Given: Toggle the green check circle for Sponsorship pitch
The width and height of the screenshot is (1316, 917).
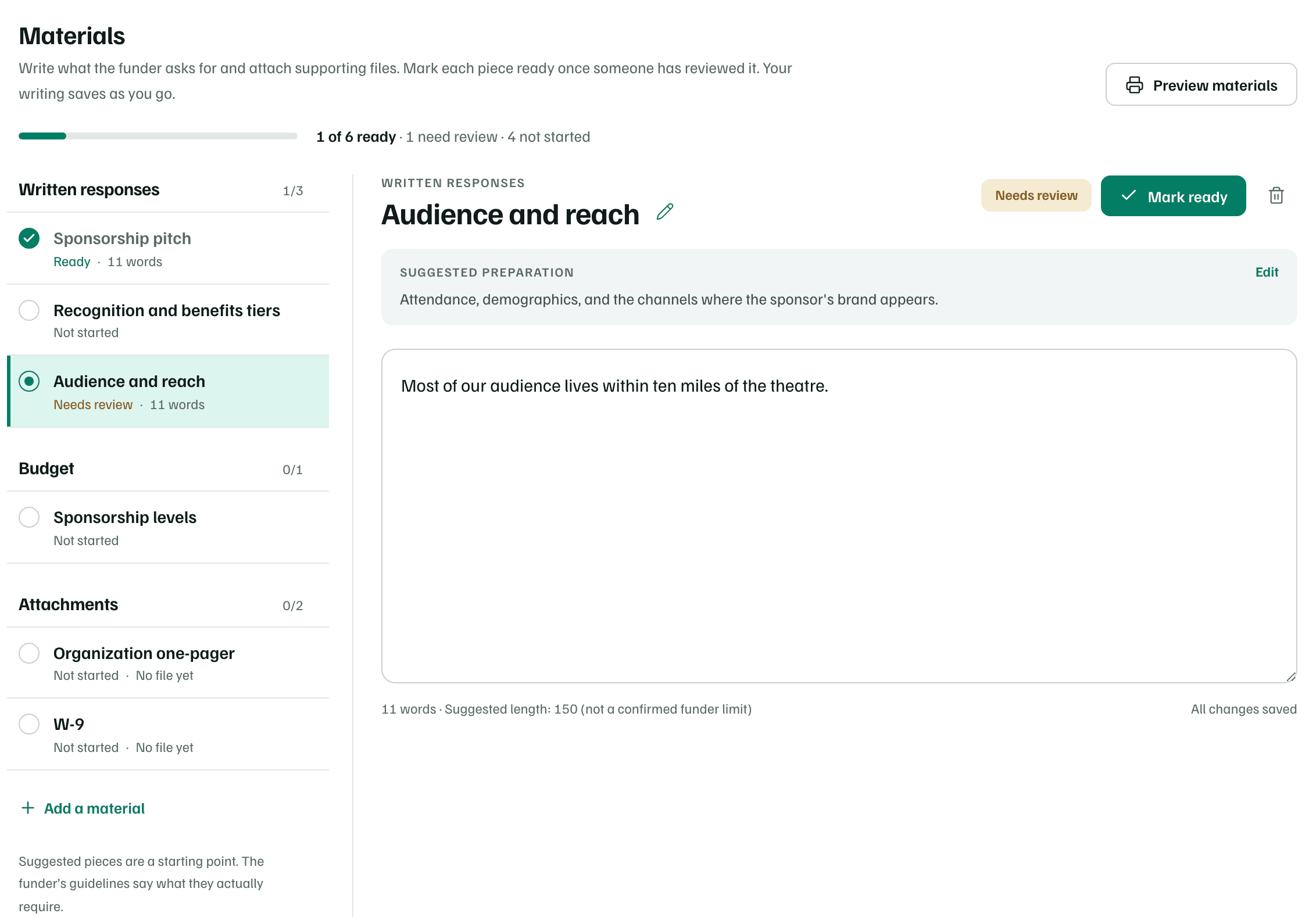Looking at the screenshot, I should point(29,238).
